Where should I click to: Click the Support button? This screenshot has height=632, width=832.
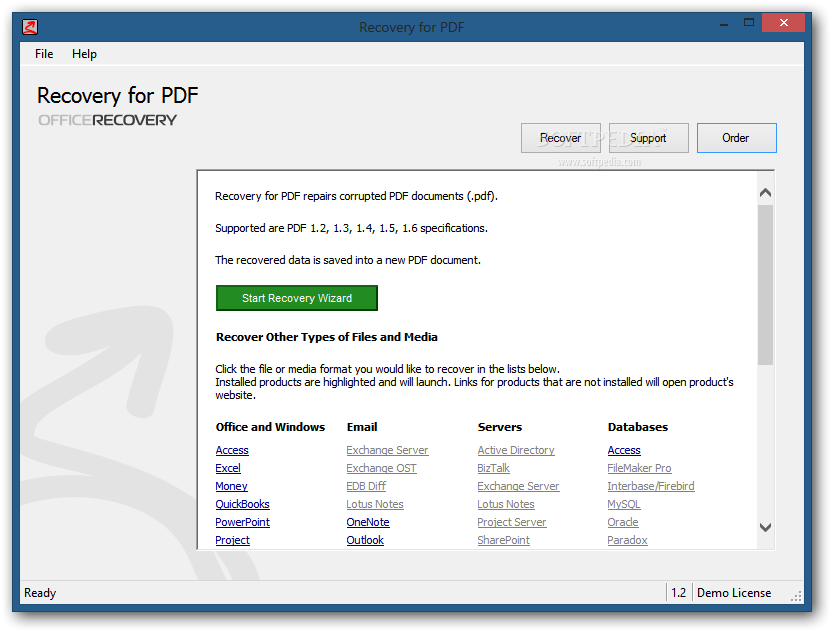point(648,138)
